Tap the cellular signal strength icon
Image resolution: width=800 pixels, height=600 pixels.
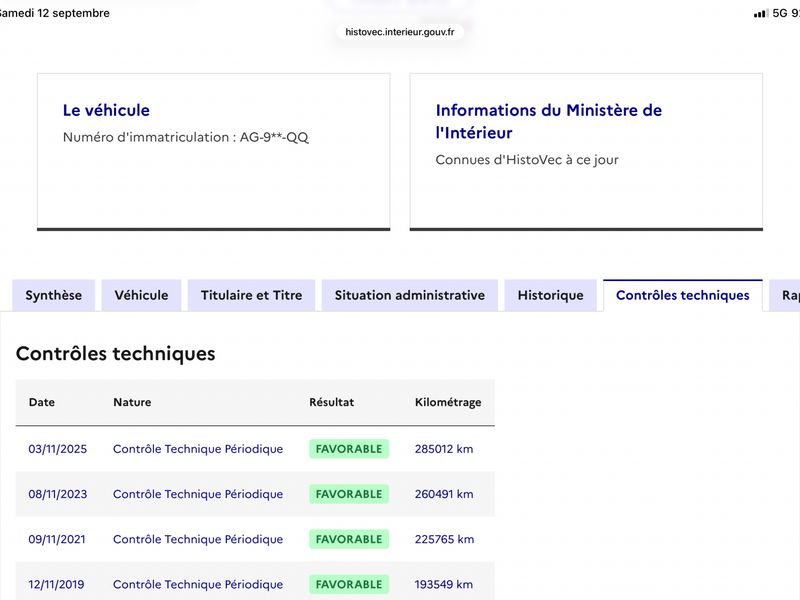click(761, 13)
